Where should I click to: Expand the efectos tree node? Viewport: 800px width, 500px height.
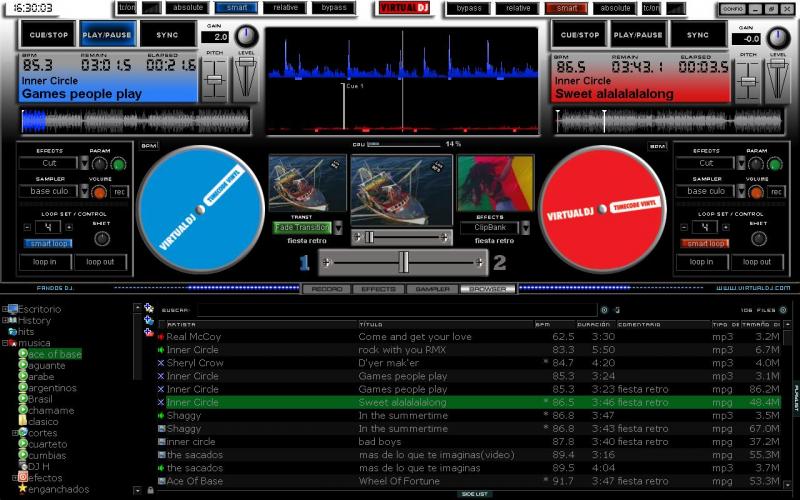(x=15, y=478)
